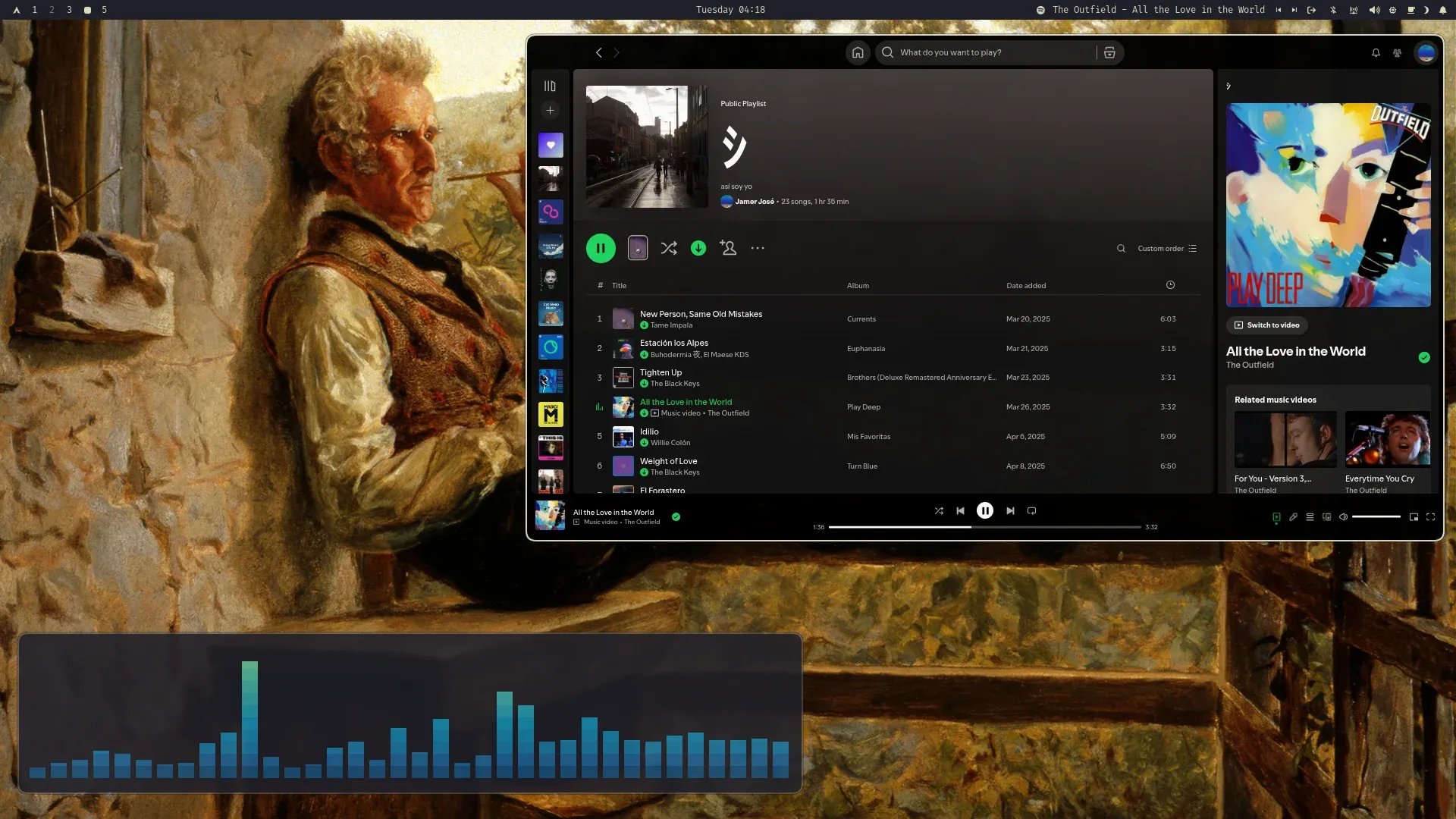Search within the playlist

click(1121, 248)
